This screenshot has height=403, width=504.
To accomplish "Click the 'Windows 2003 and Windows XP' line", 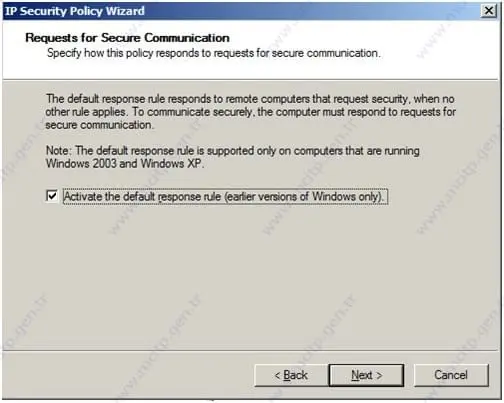I will (x=125, y=164).
